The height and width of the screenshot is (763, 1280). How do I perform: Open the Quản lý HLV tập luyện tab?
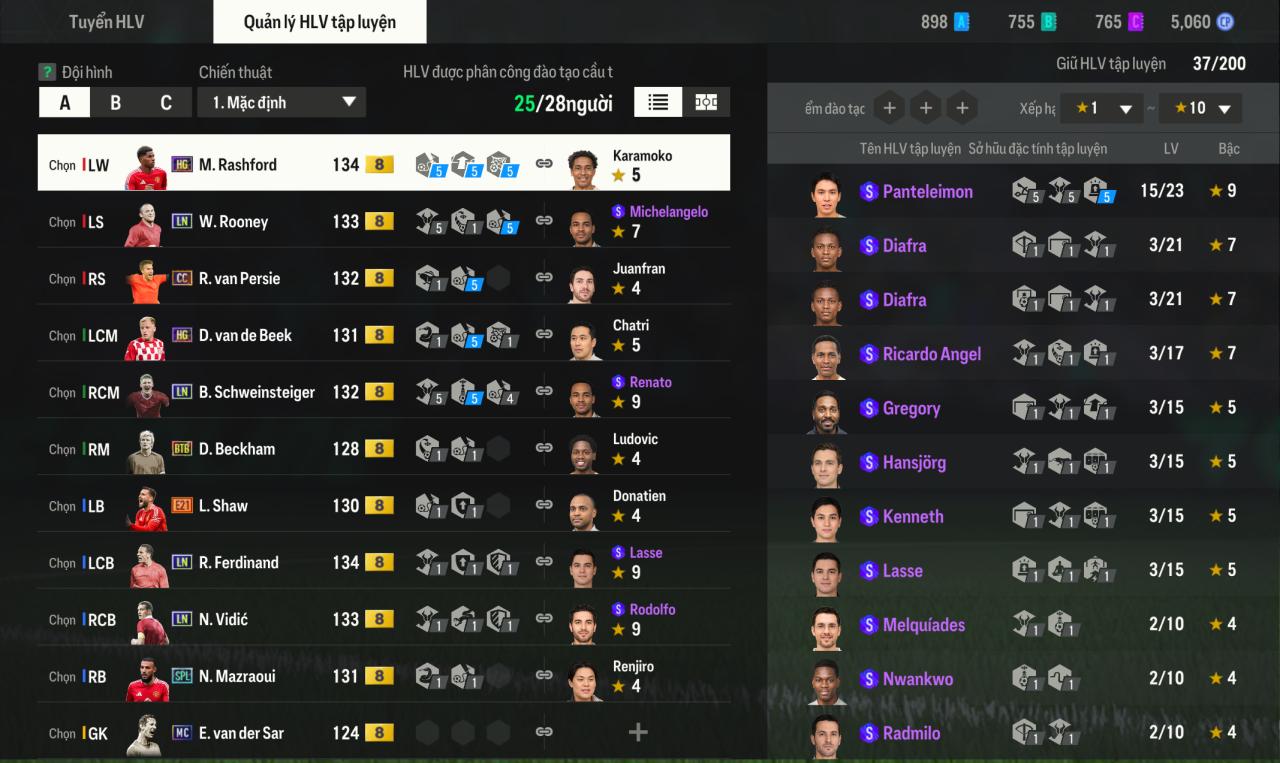coord(320,22)
